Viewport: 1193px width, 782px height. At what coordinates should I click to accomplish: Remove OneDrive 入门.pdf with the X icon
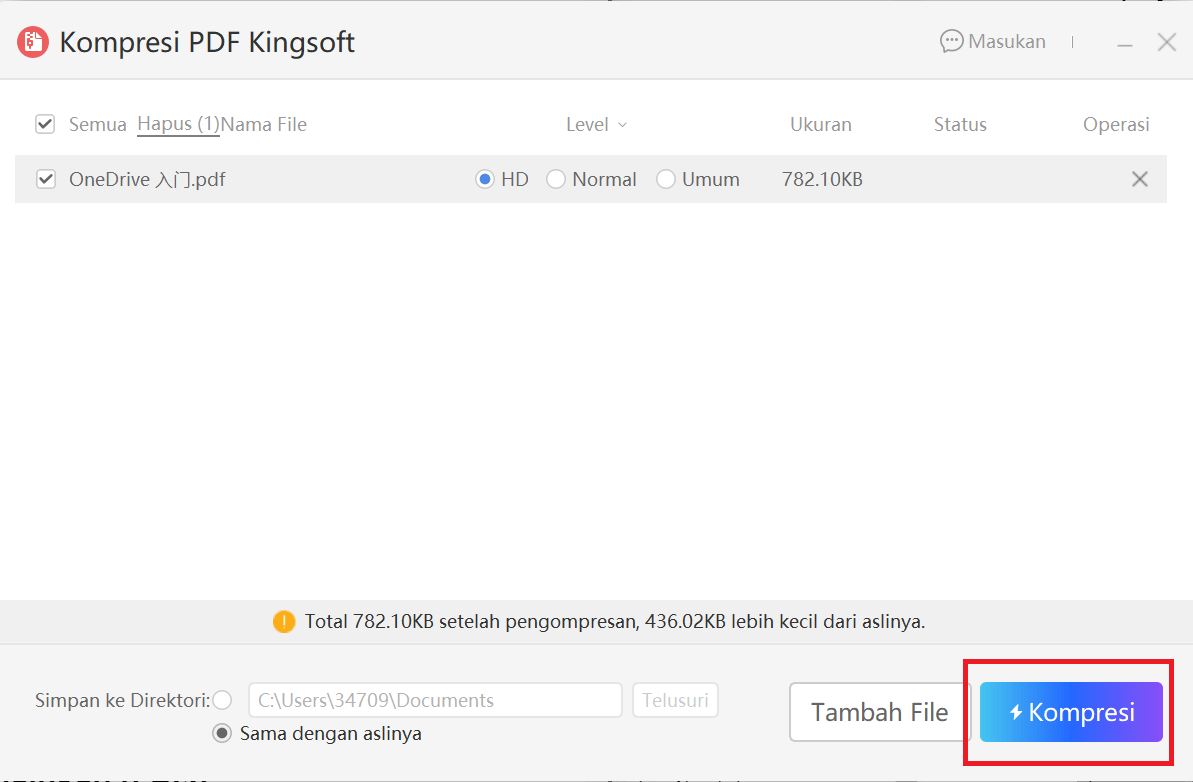click(1139, 179)
